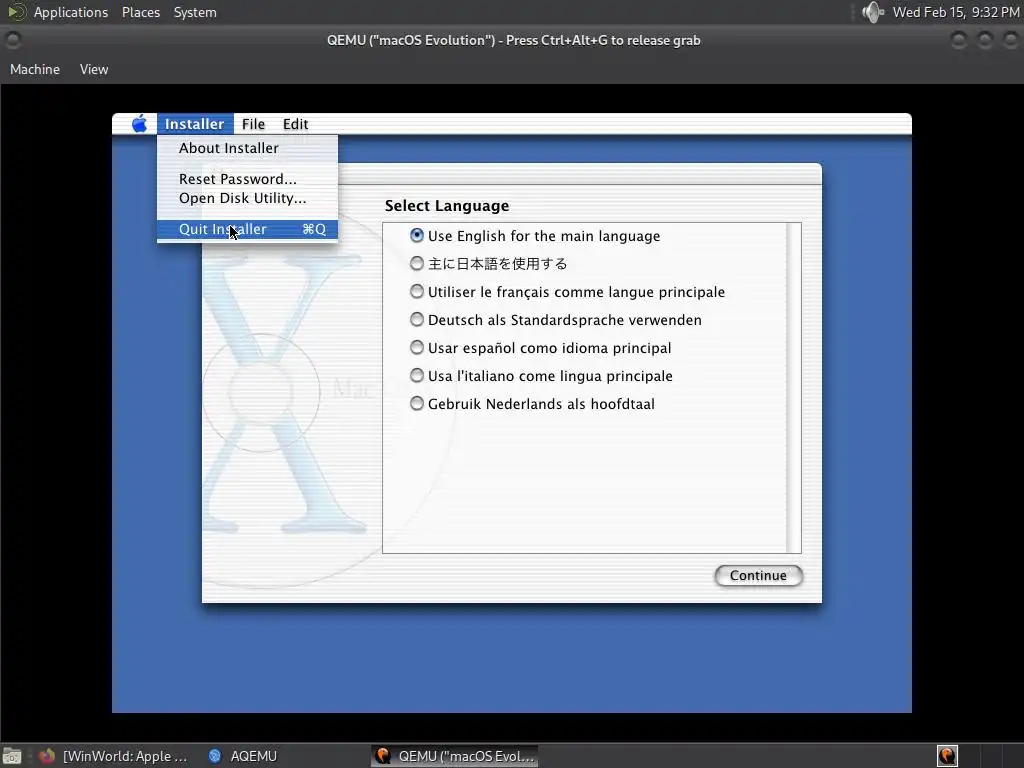The image size is (1024, 768).
Task: Click the show desktop icon in taskbar
Action: point(12,756)
